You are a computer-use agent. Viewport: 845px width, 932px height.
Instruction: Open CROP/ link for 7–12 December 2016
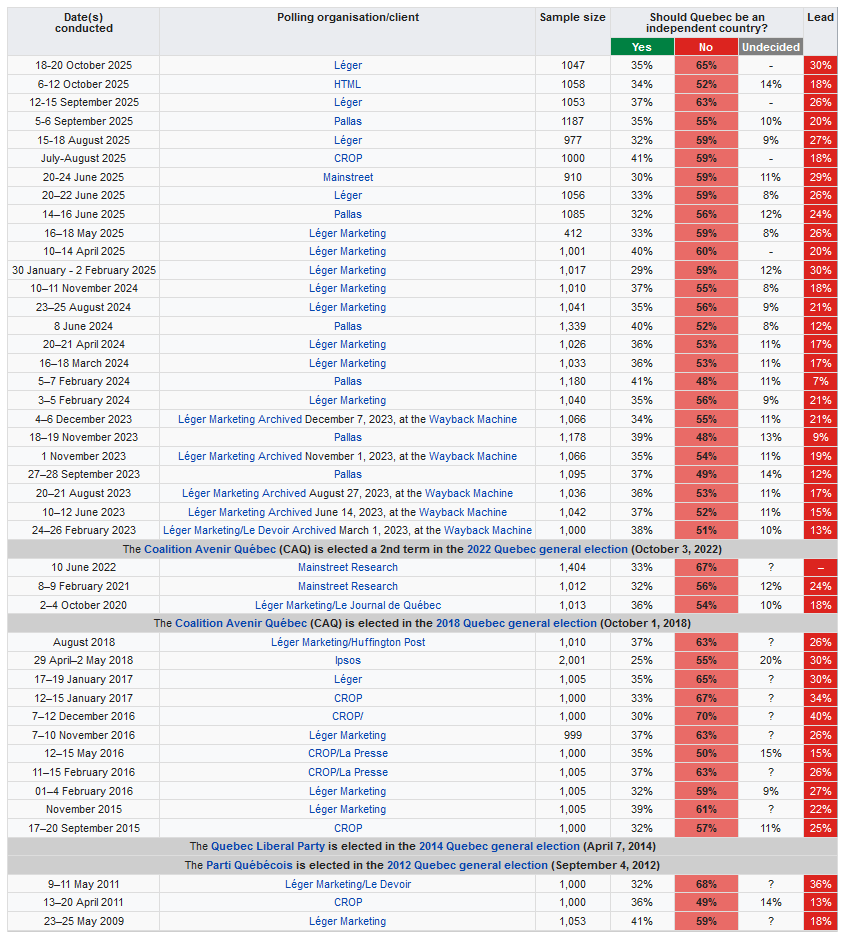(348, 716)
